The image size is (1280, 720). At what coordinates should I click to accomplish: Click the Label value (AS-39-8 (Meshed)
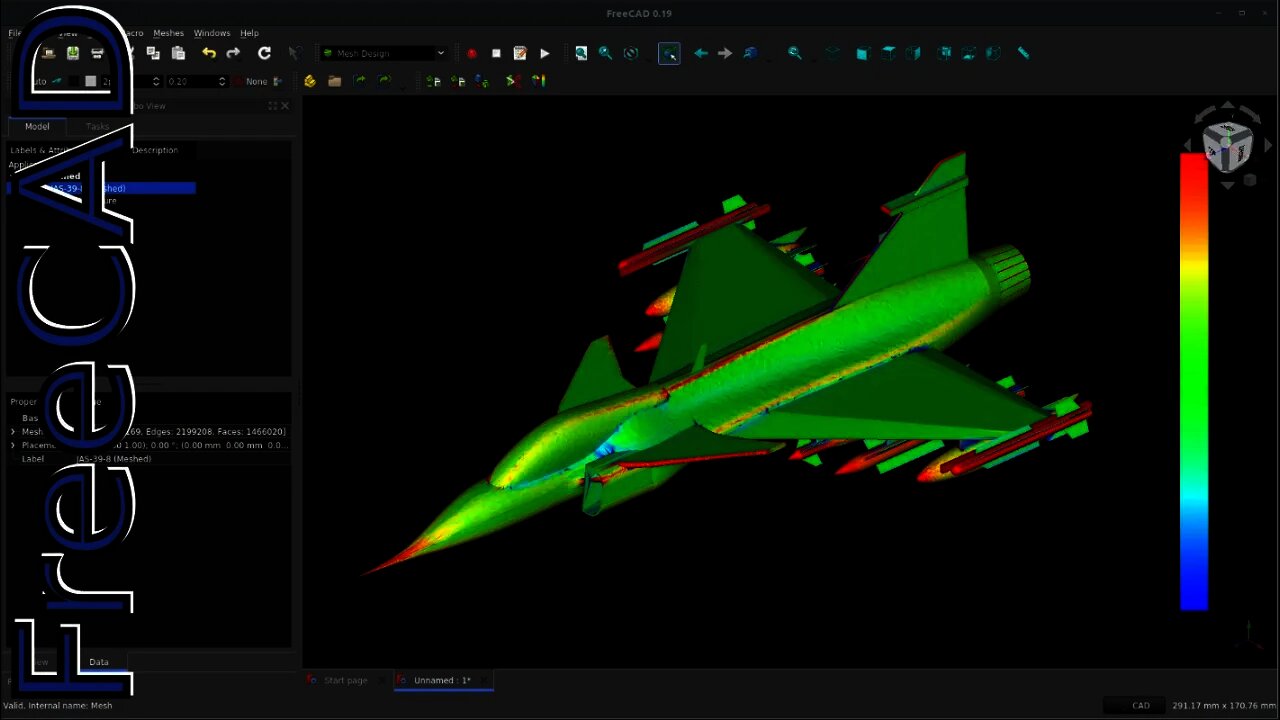(x=114, y=459)
